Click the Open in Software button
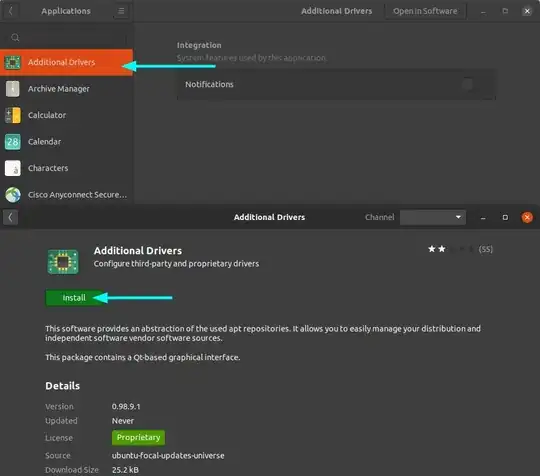The height and width of the screenshot is (476, 540). click(425, 11)
